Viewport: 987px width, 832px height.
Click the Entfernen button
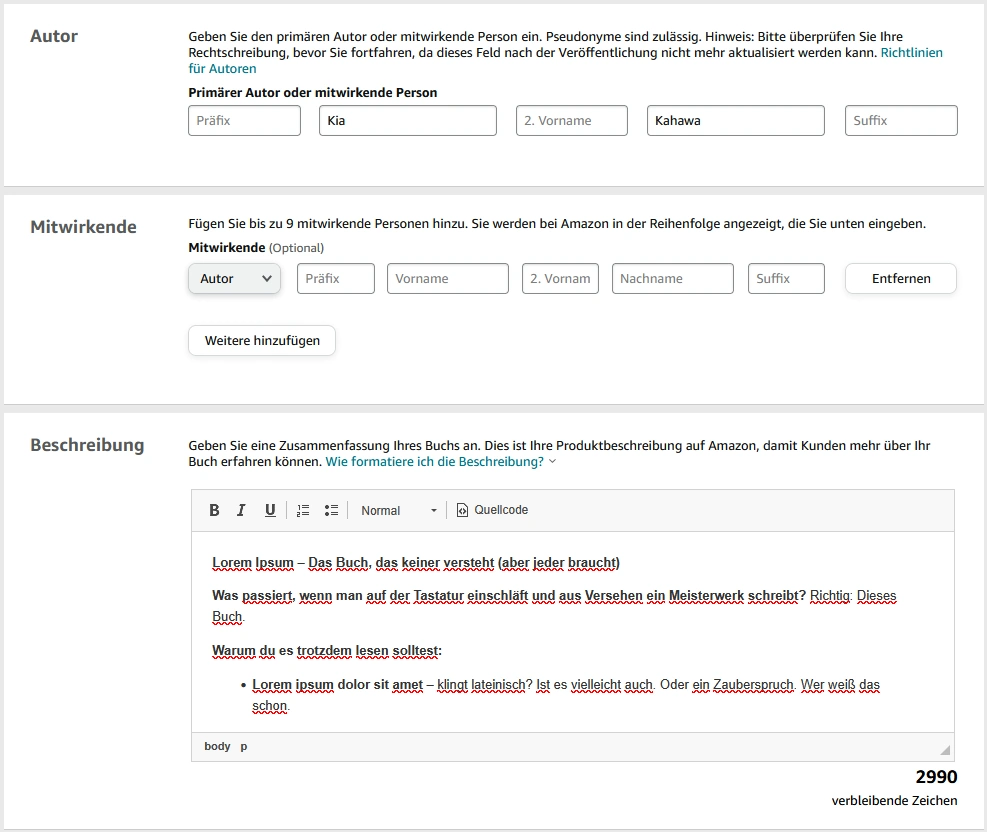pos(900,279)
